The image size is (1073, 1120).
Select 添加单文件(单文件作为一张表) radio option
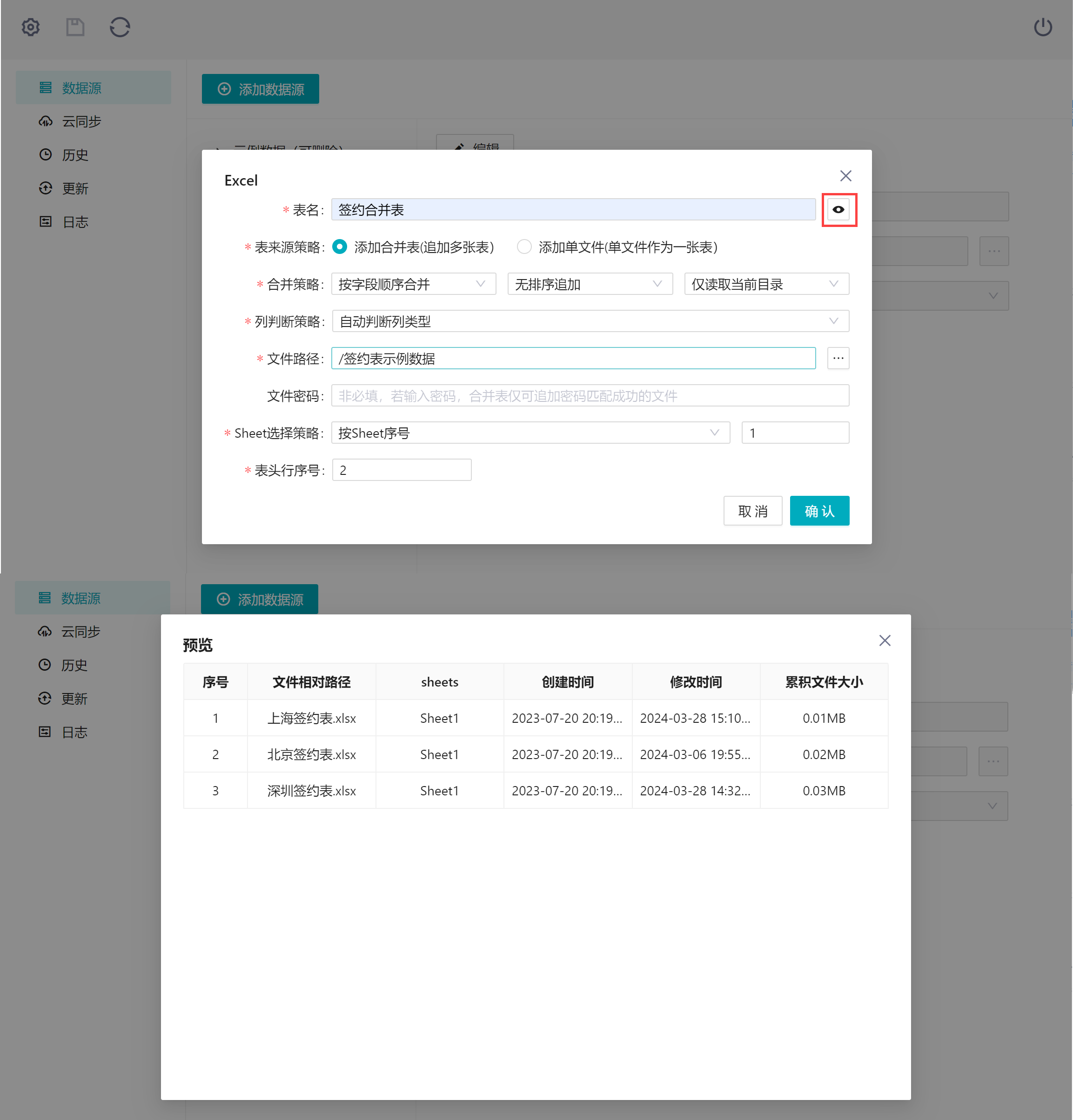pyautogui.click(x=523, y=247)
